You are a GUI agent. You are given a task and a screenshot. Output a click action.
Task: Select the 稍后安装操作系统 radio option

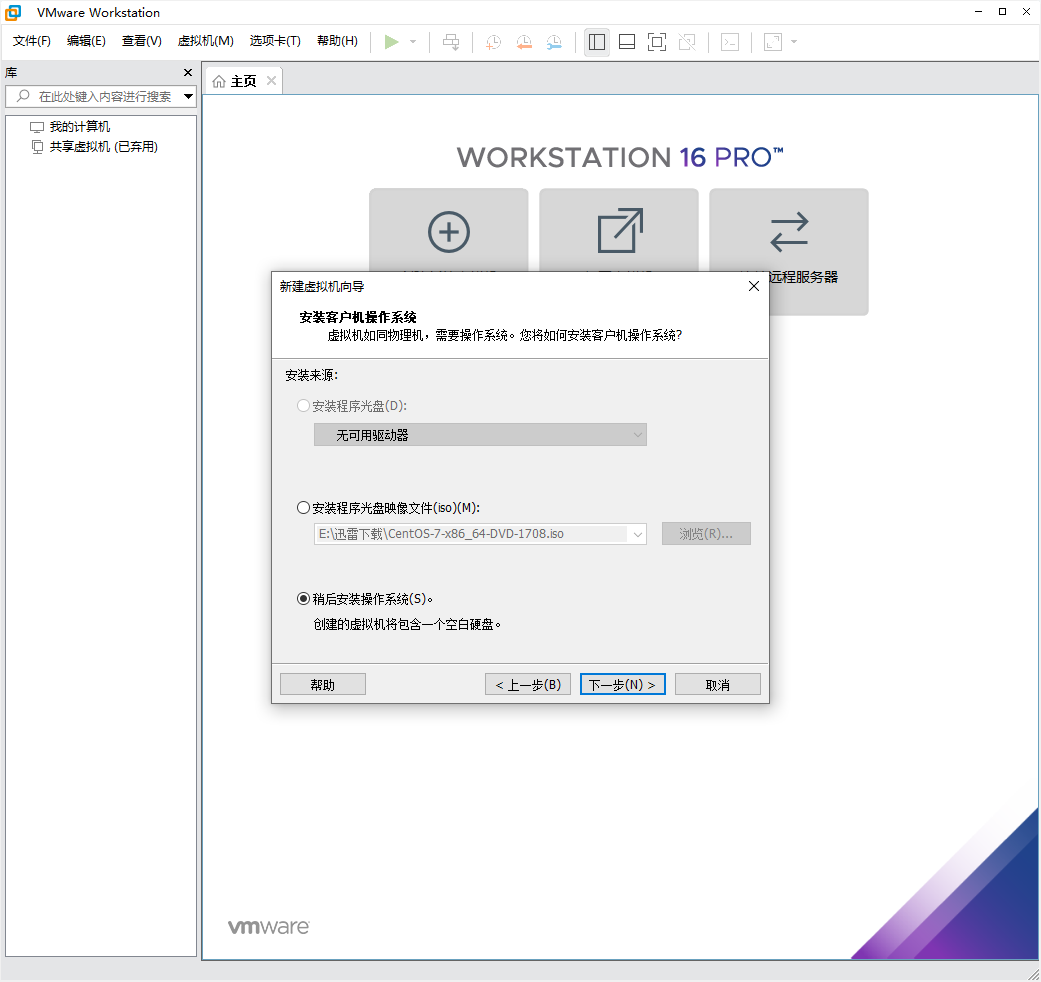pyautogui.click(x=303, y=598)
